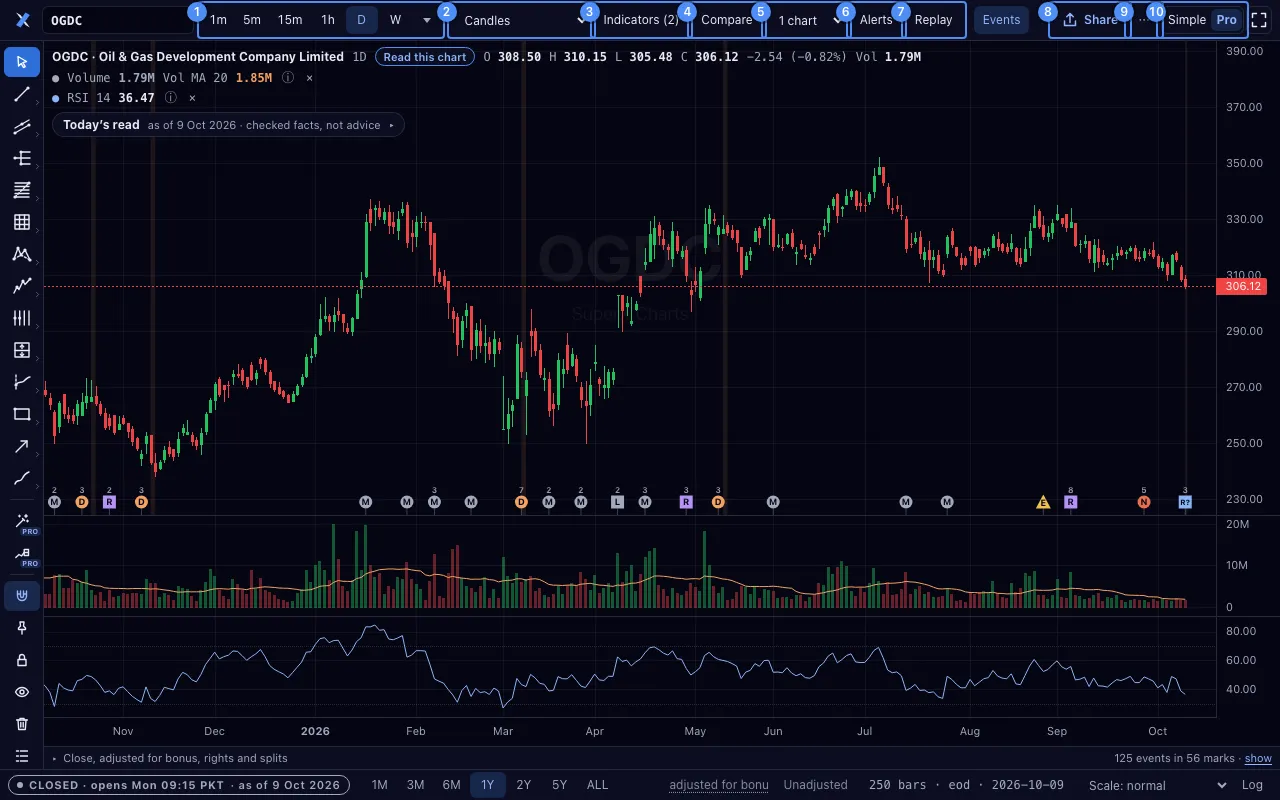
Task: Toggle drawings visibility eye icon
Action: coord(22,692)
